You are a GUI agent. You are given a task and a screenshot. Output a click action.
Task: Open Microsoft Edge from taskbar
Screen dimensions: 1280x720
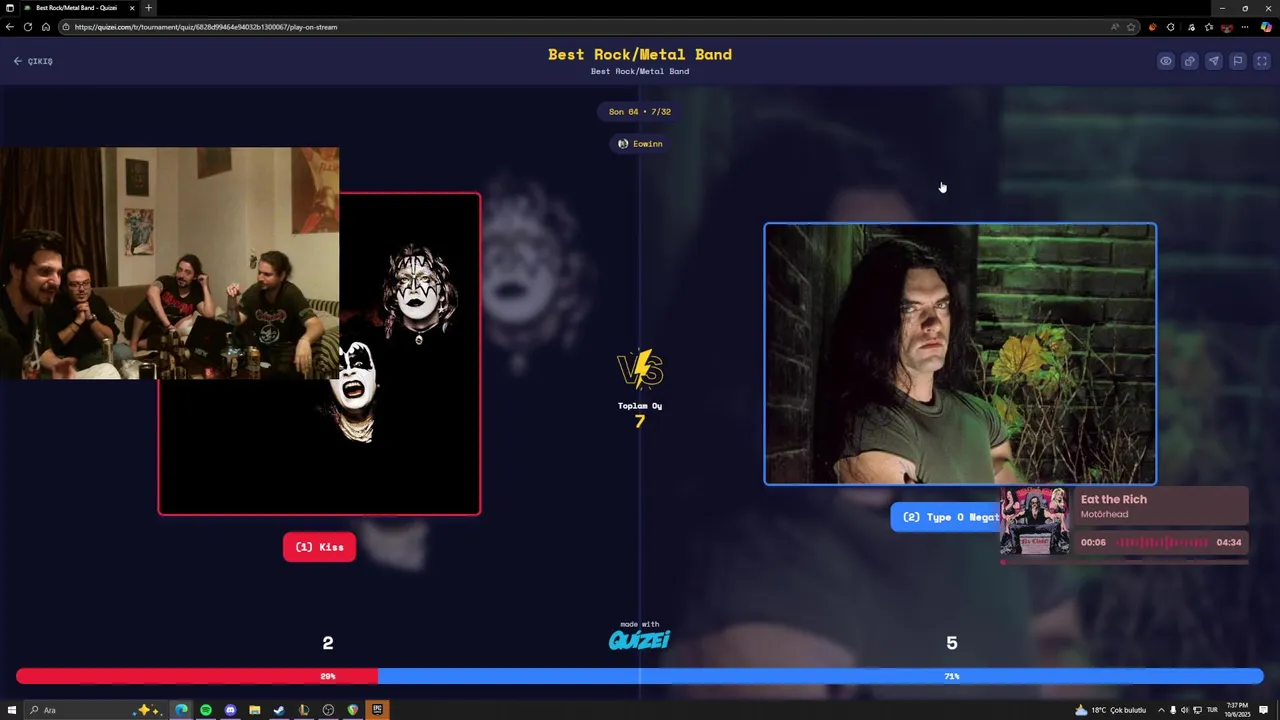pos(181,710)
